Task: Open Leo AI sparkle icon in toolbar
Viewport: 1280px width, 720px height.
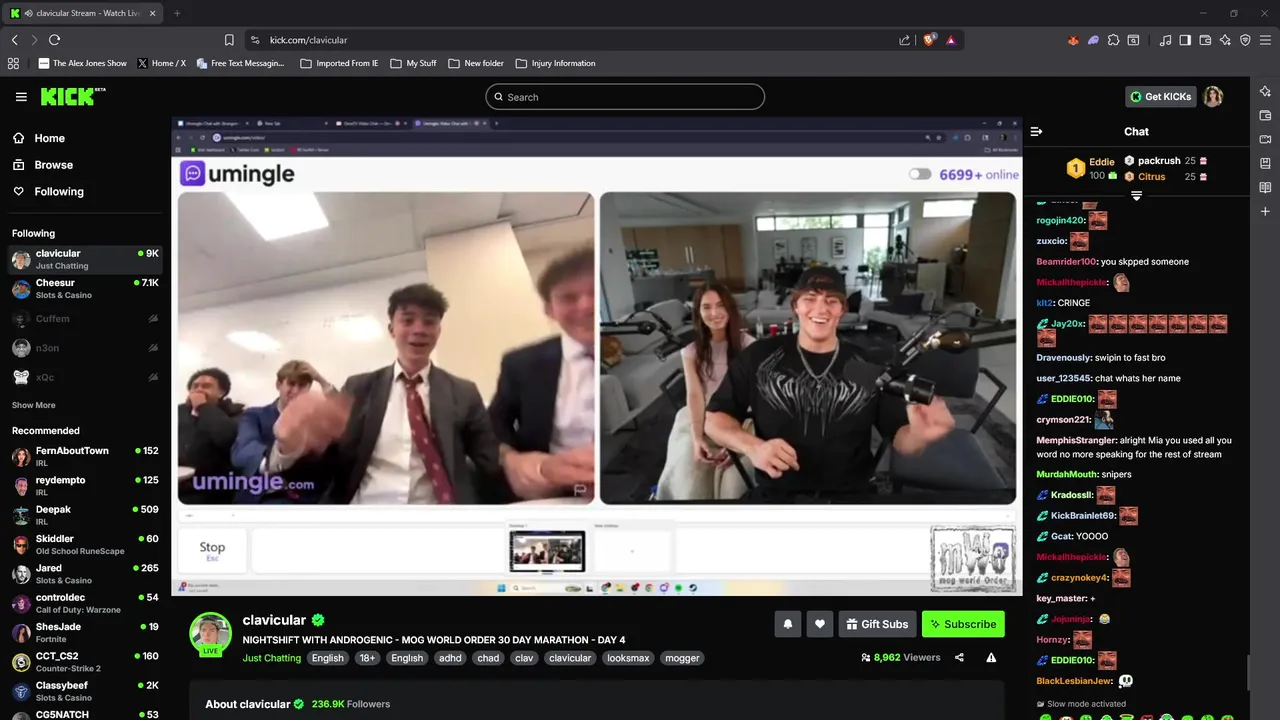Action: (x=1225, y=40)
